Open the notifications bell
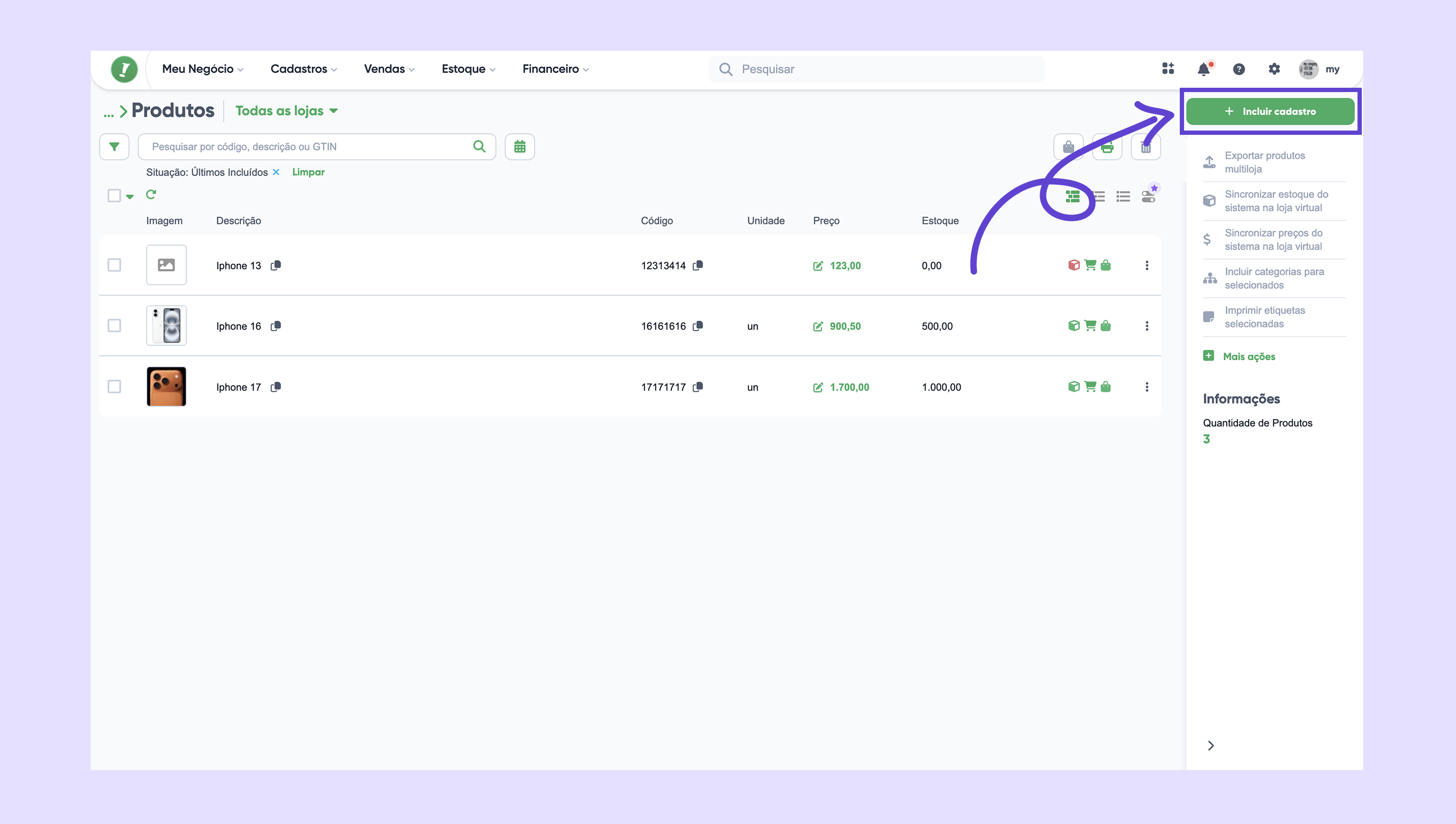This screenshot has width=1456, height=824. [x=1203, y=69]
